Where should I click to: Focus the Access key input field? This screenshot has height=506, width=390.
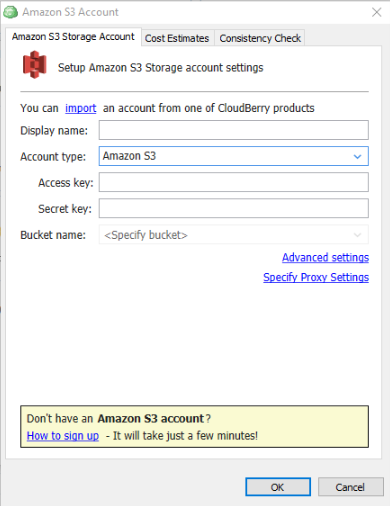234,182
